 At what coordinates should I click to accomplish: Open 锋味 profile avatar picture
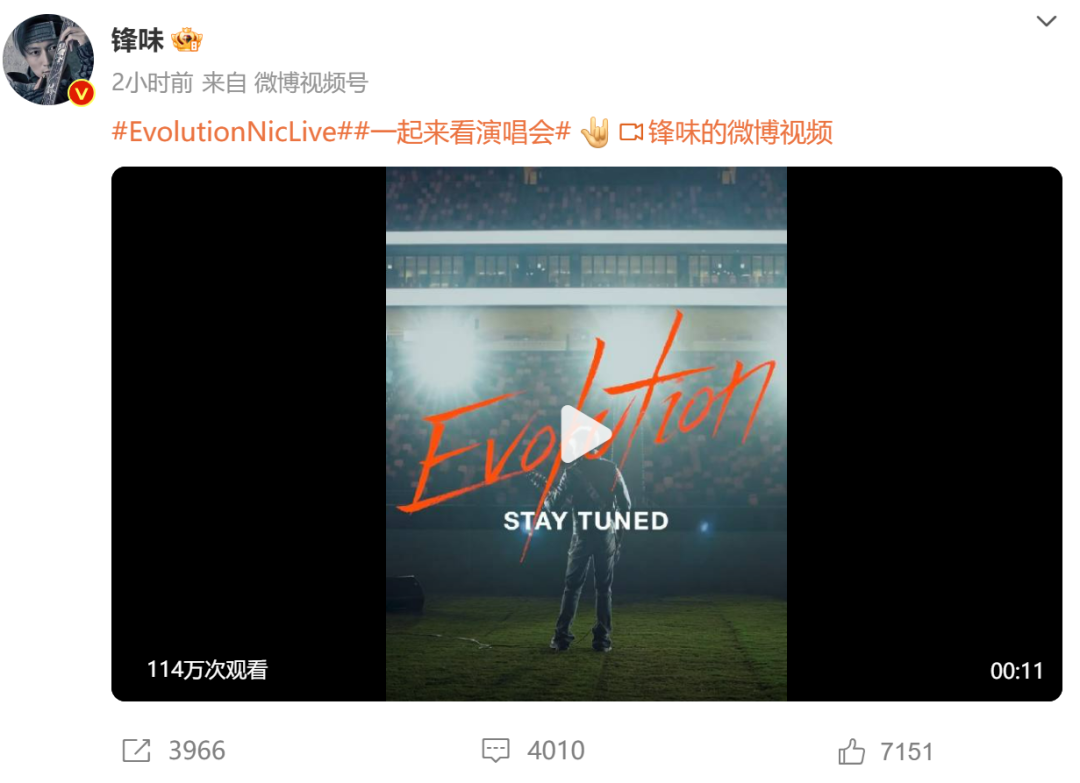pos(48,59)
